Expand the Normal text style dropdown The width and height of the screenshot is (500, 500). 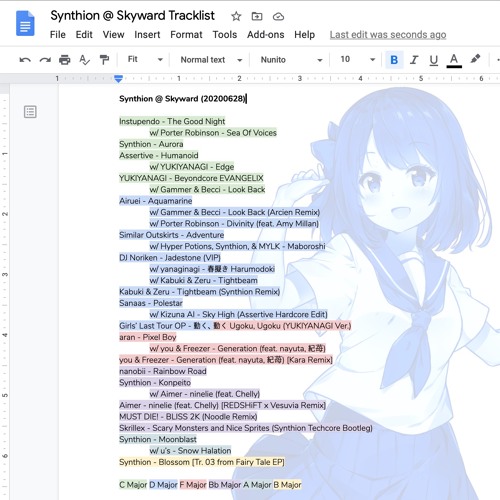211,60
